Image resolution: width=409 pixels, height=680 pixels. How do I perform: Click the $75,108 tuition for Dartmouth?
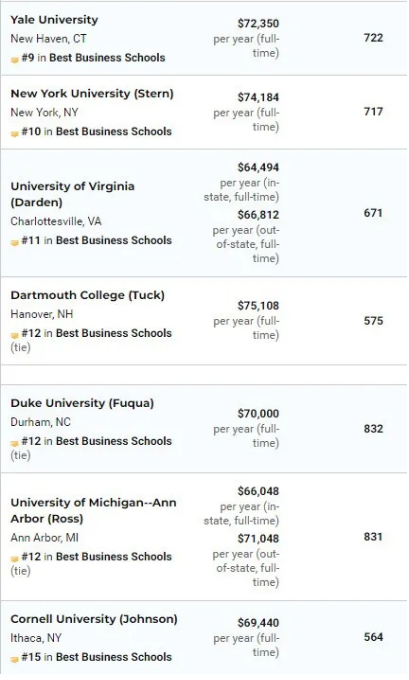[x=258, y=306]
